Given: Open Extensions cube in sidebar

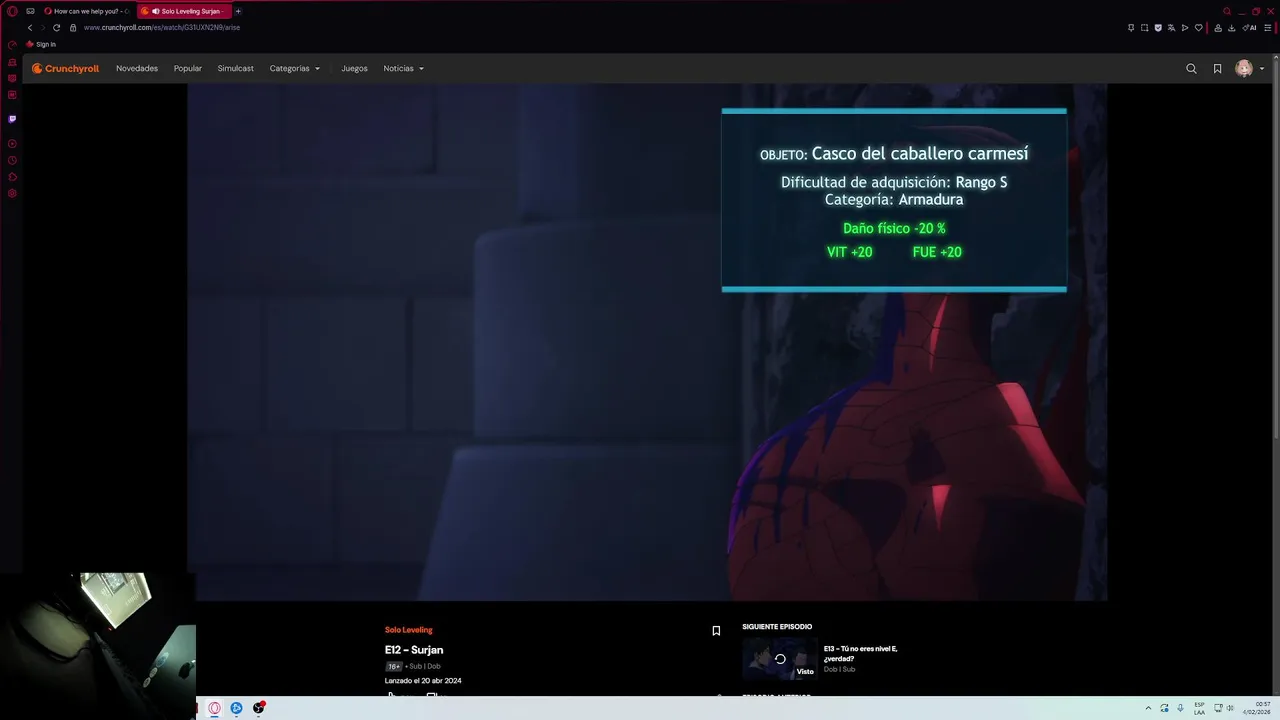Looking at the screenshot, I should coord(12,177).
